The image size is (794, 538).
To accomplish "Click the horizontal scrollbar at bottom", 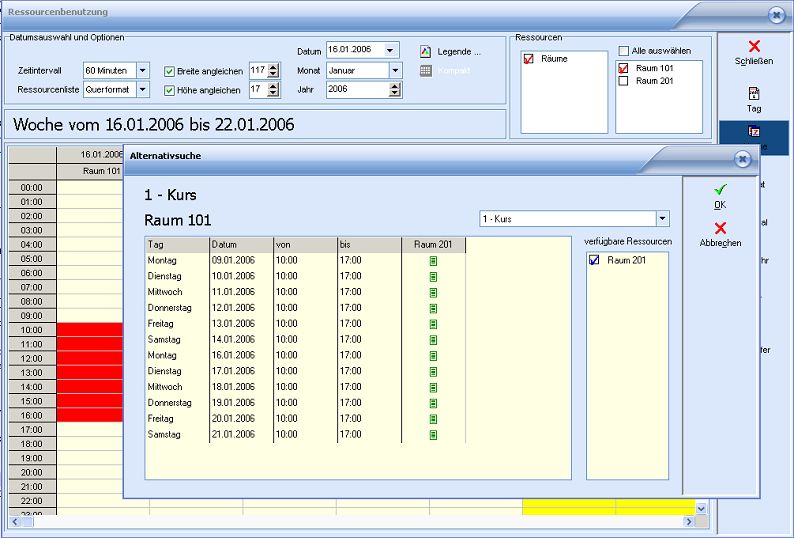I will click(x=360, y=521).
